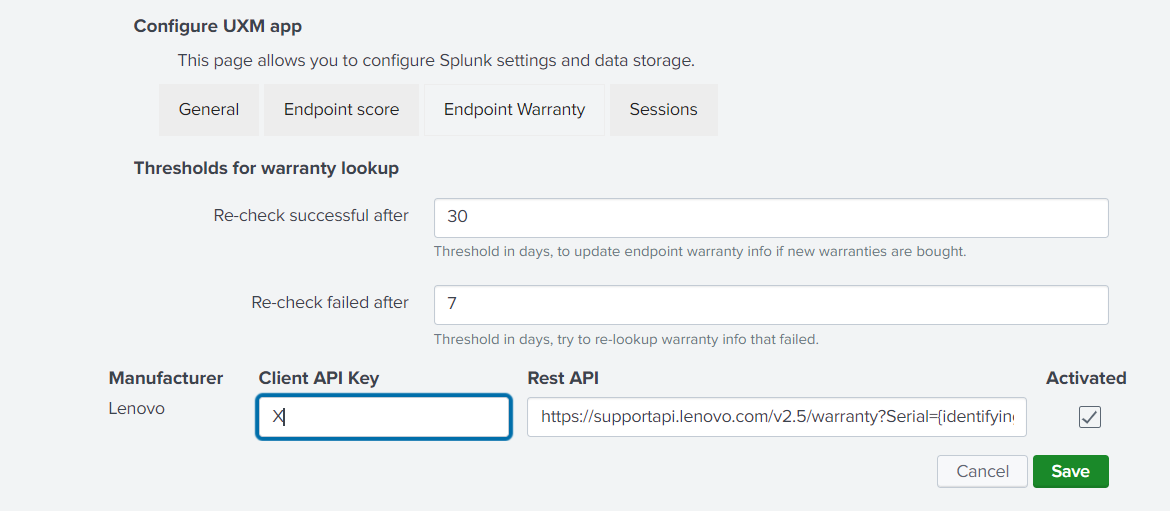Click the Client API Key input box
This screenshot has width=1170, height=511.
pos(384,417)
